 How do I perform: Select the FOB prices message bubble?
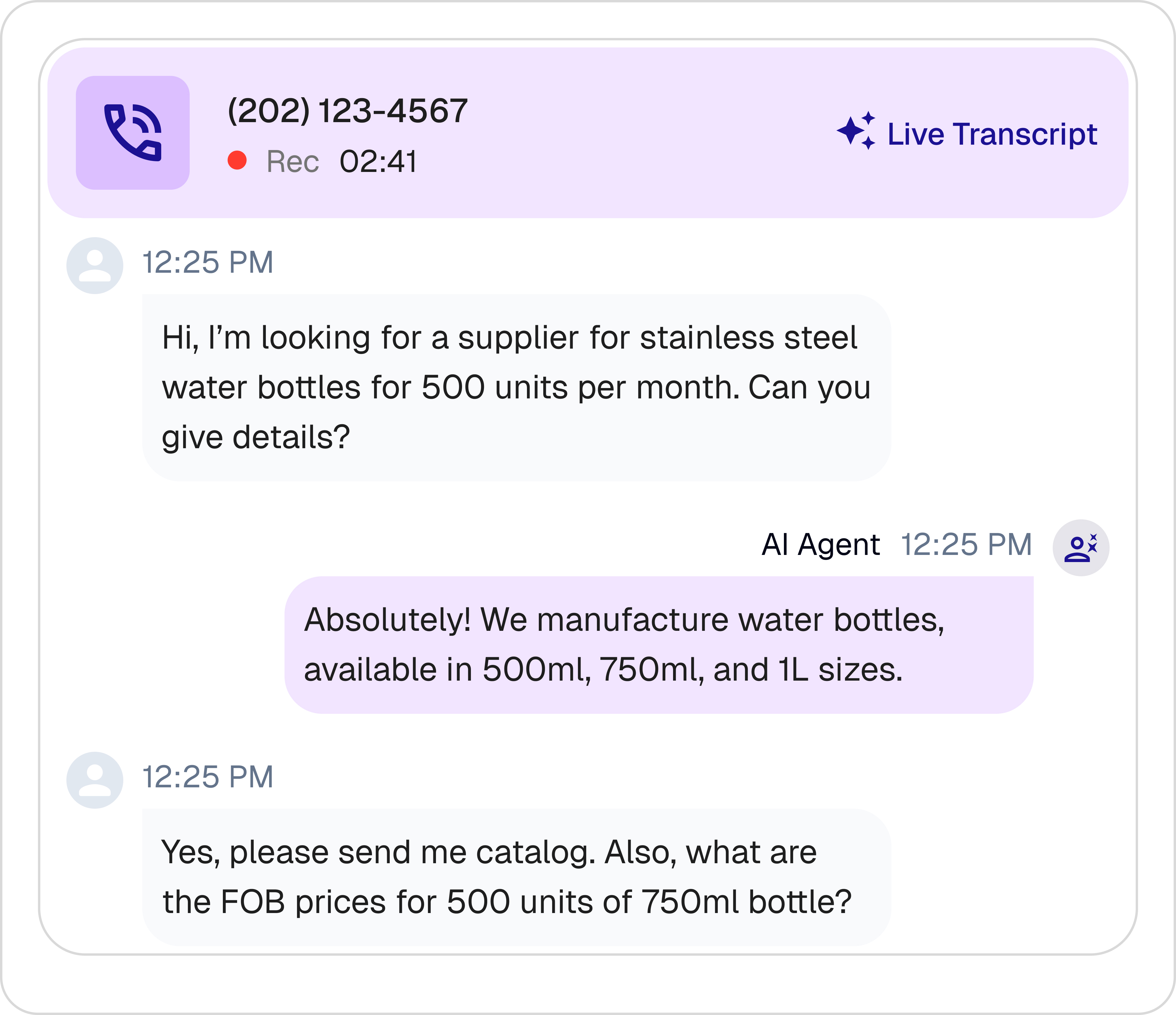[517, 878]
